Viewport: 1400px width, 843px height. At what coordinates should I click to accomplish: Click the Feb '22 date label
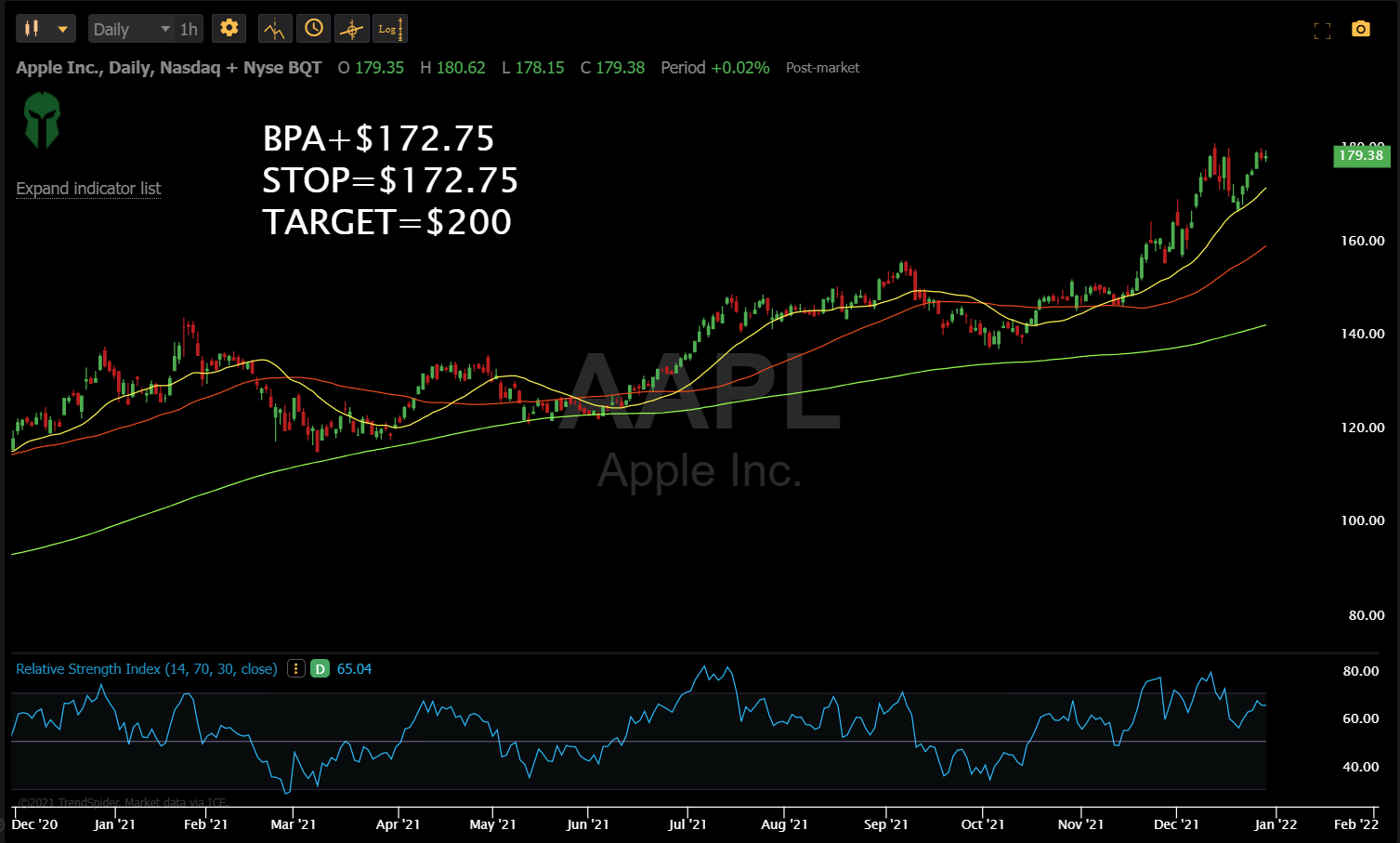(x=1356, y=824)
